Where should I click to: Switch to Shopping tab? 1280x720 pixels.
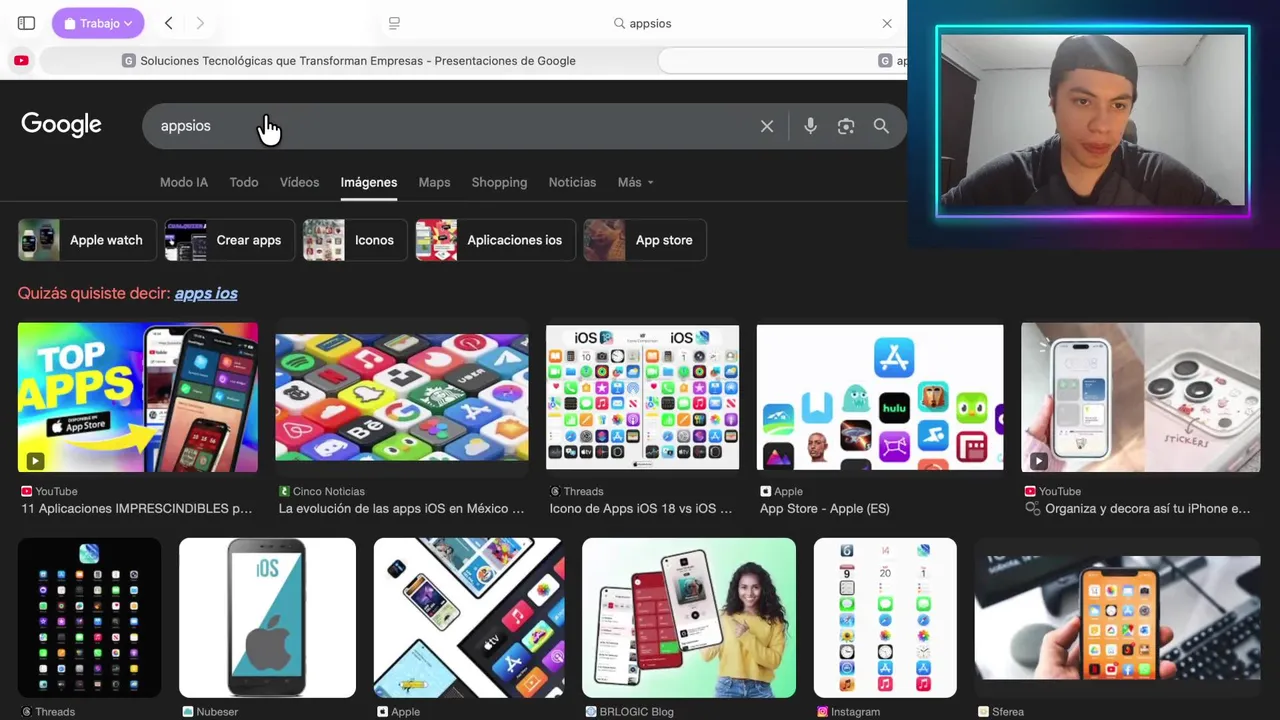coord(499,182)
